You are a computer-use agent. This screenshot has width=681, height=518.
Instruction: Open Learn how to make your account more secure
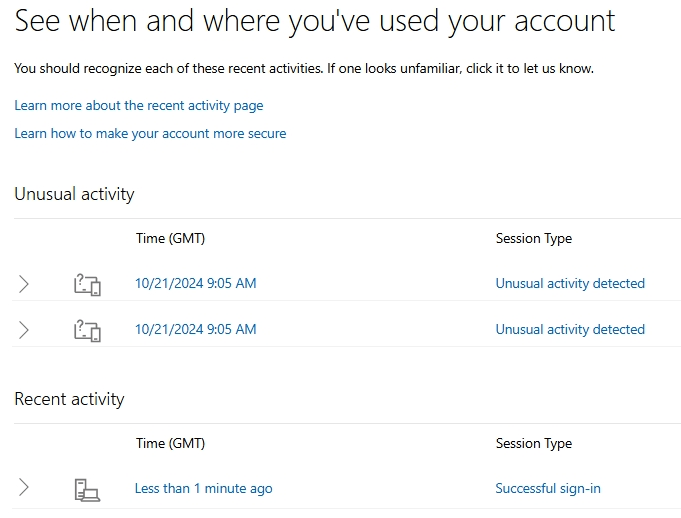150,133
